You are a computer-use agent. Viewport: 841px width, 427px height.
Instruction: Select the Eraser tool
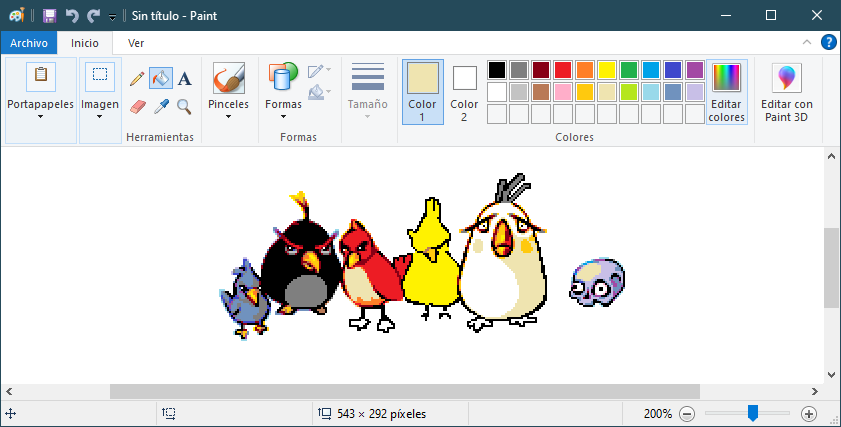click(138, 107)
